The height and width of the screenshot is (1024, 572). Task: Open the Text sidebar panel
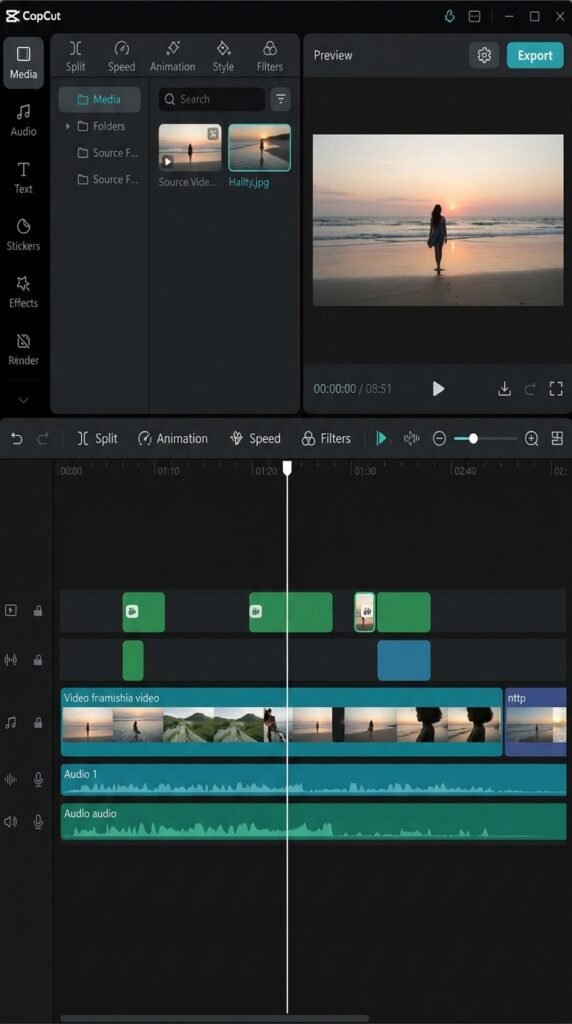click(x=24, y=178)
